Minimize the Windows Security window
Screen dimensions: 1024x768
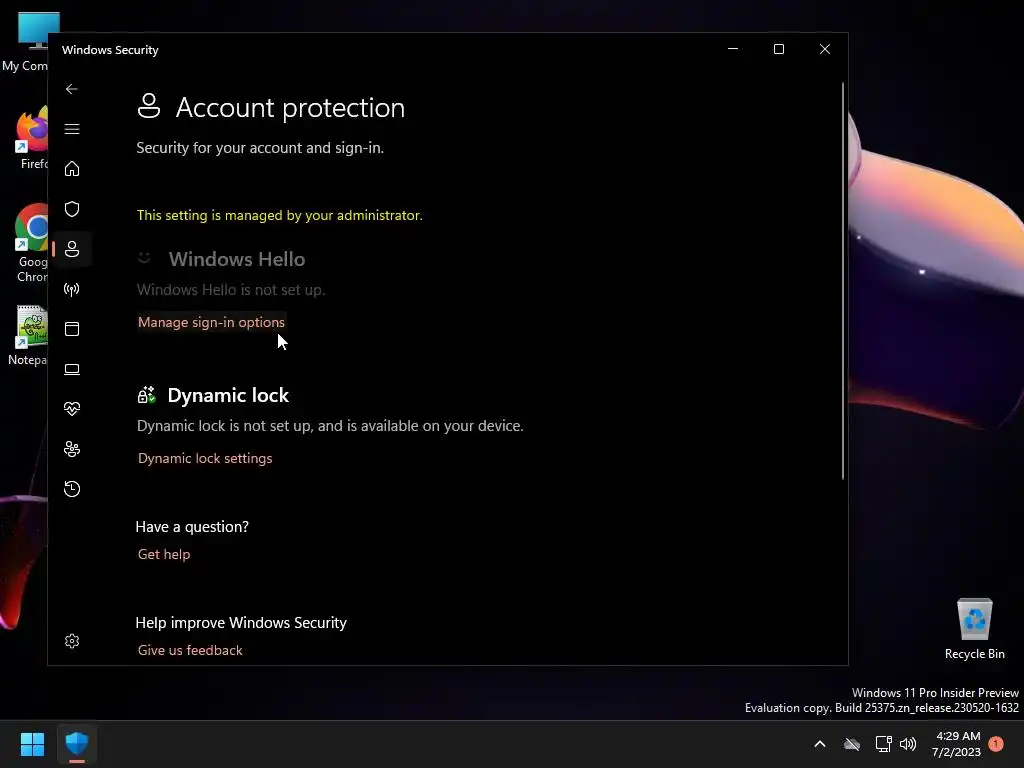coord(733,50)
